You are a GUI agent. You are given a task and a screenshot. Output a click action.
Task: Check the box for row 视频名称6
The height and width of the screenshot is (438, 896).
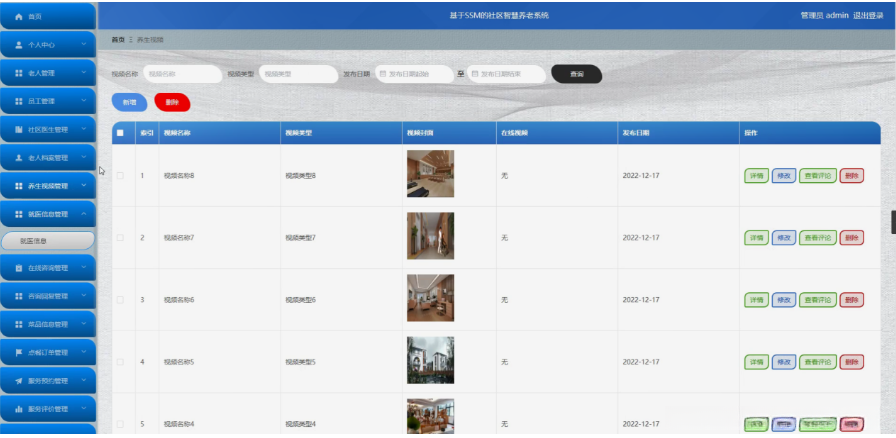(120, 300)
